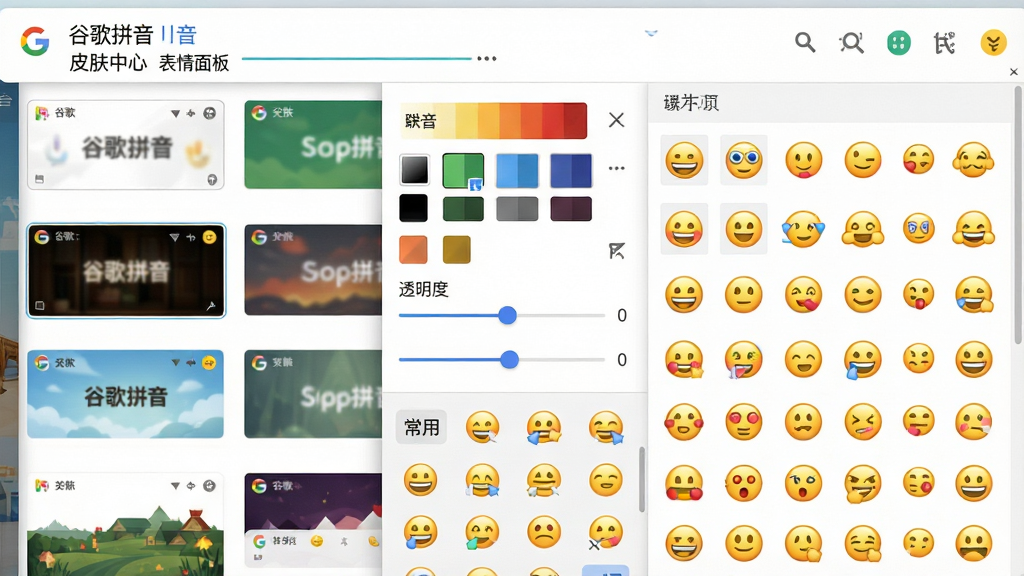This screenshot has width=1024, height=576.
Task: Click the 谷歌拼音 title text
Action: 111,35
